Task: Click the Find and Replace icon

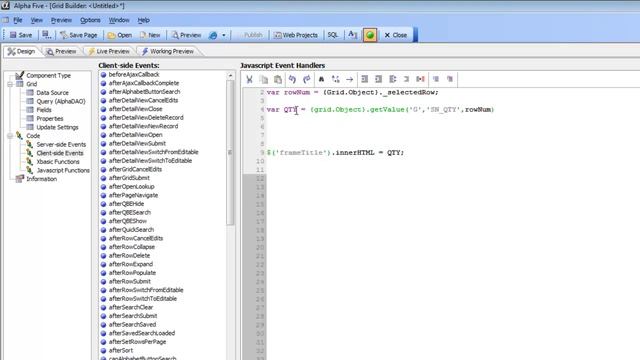Action: click(x=336, y=79)
